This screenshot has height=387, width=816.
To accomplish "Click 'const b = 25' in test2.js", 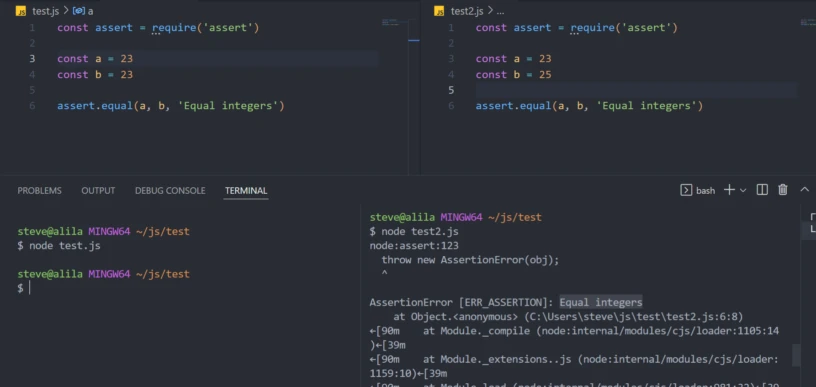I will coord(513,75).
